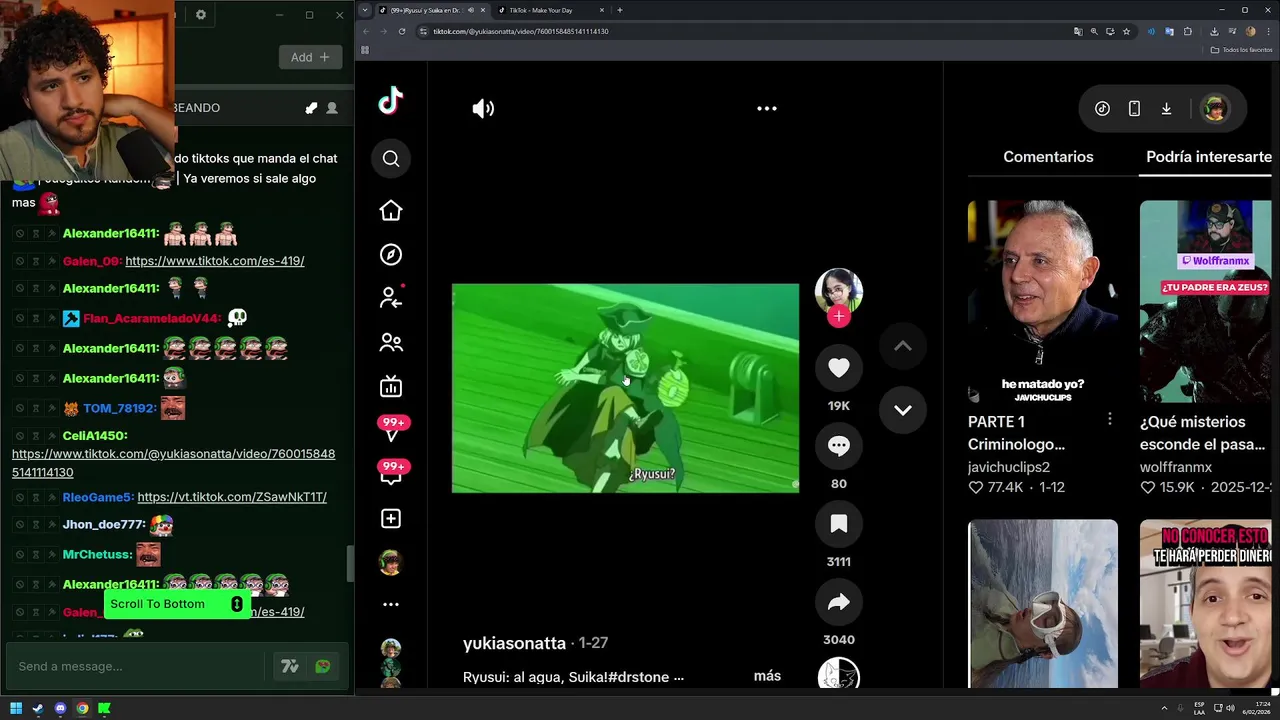Click username Flan_AcarameladoV44 in chat

click(152, 318)
